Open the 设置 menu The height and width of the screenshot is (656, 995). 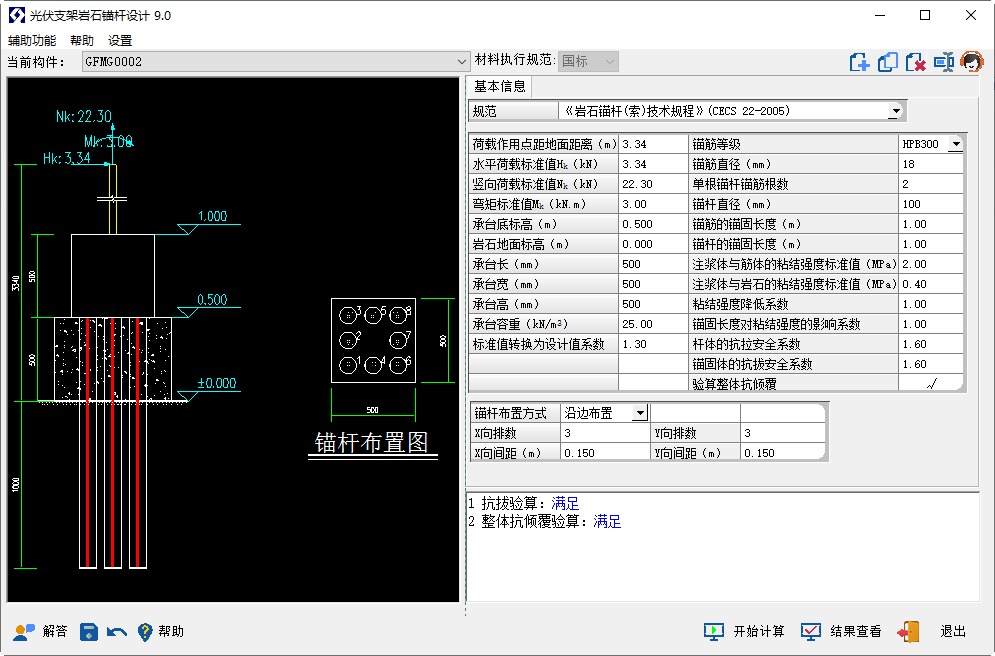pos(120,41)
